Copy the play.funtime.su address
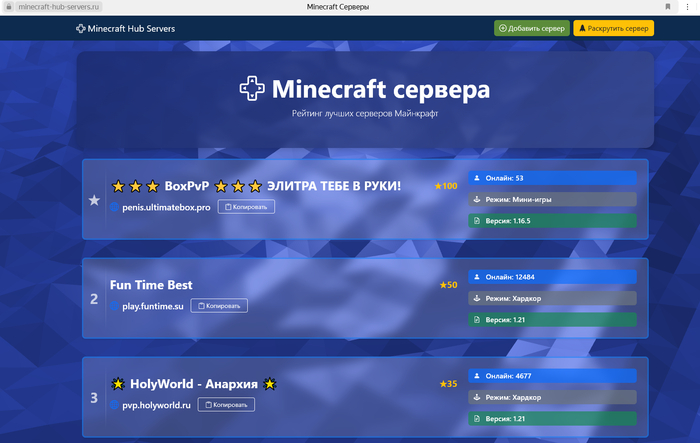Screen dimensions: 700x443 (x=219, y=306)
